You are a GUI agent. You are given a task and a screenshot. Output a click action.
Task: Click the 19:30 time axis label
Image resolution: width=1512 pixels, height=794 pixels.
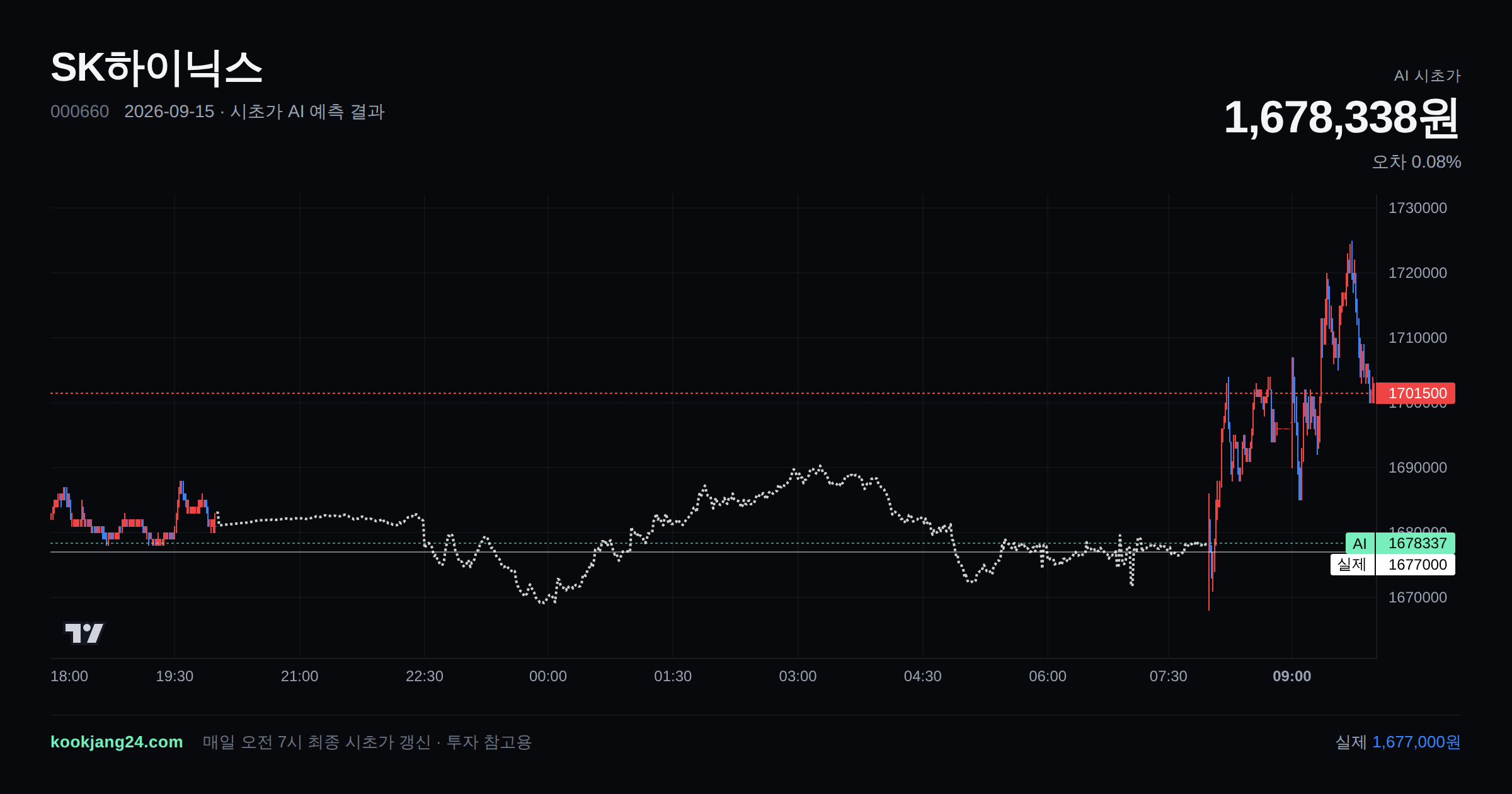tap(175, 676)
